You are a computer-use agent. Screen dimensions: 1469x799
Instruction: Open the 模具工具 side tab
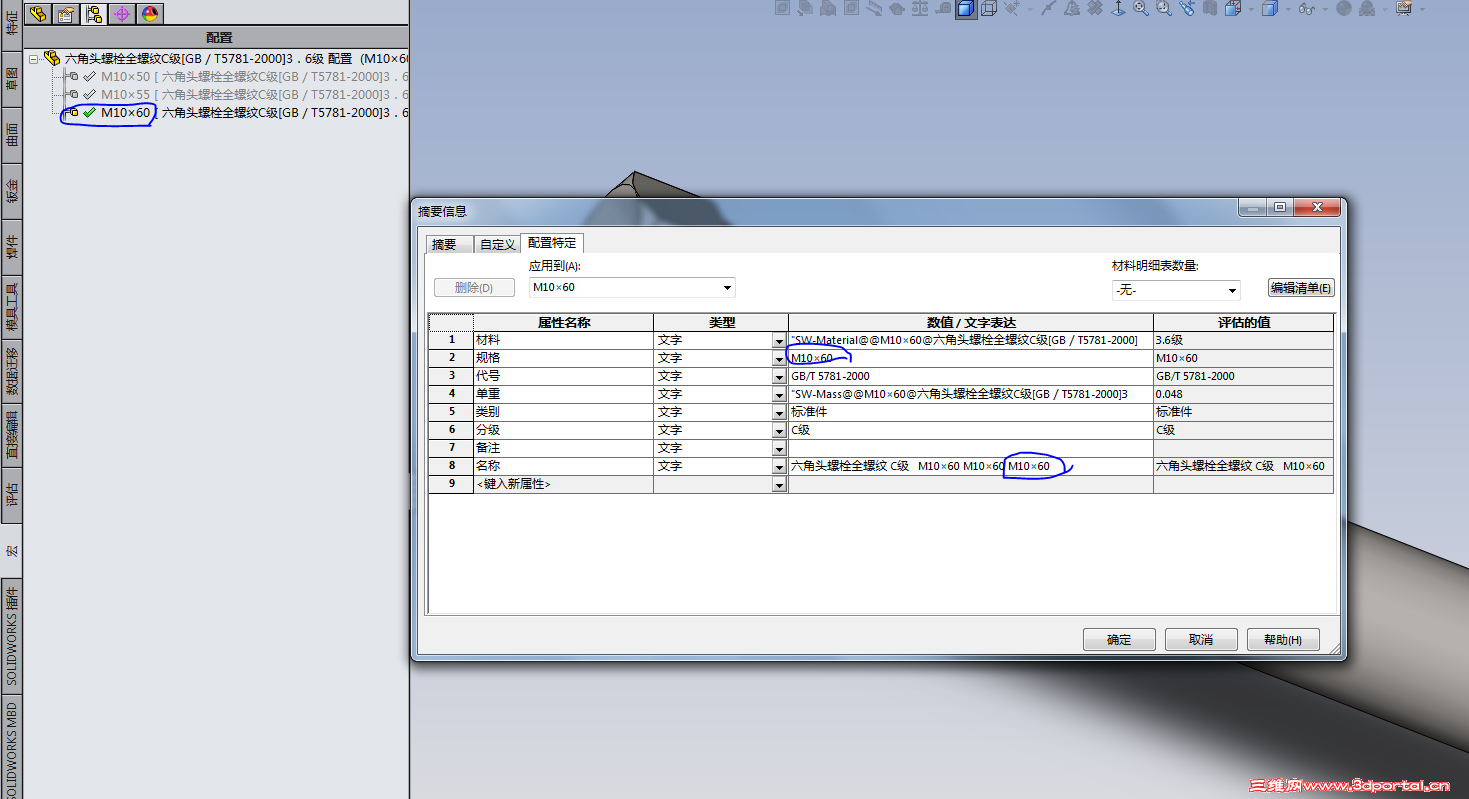11,305
